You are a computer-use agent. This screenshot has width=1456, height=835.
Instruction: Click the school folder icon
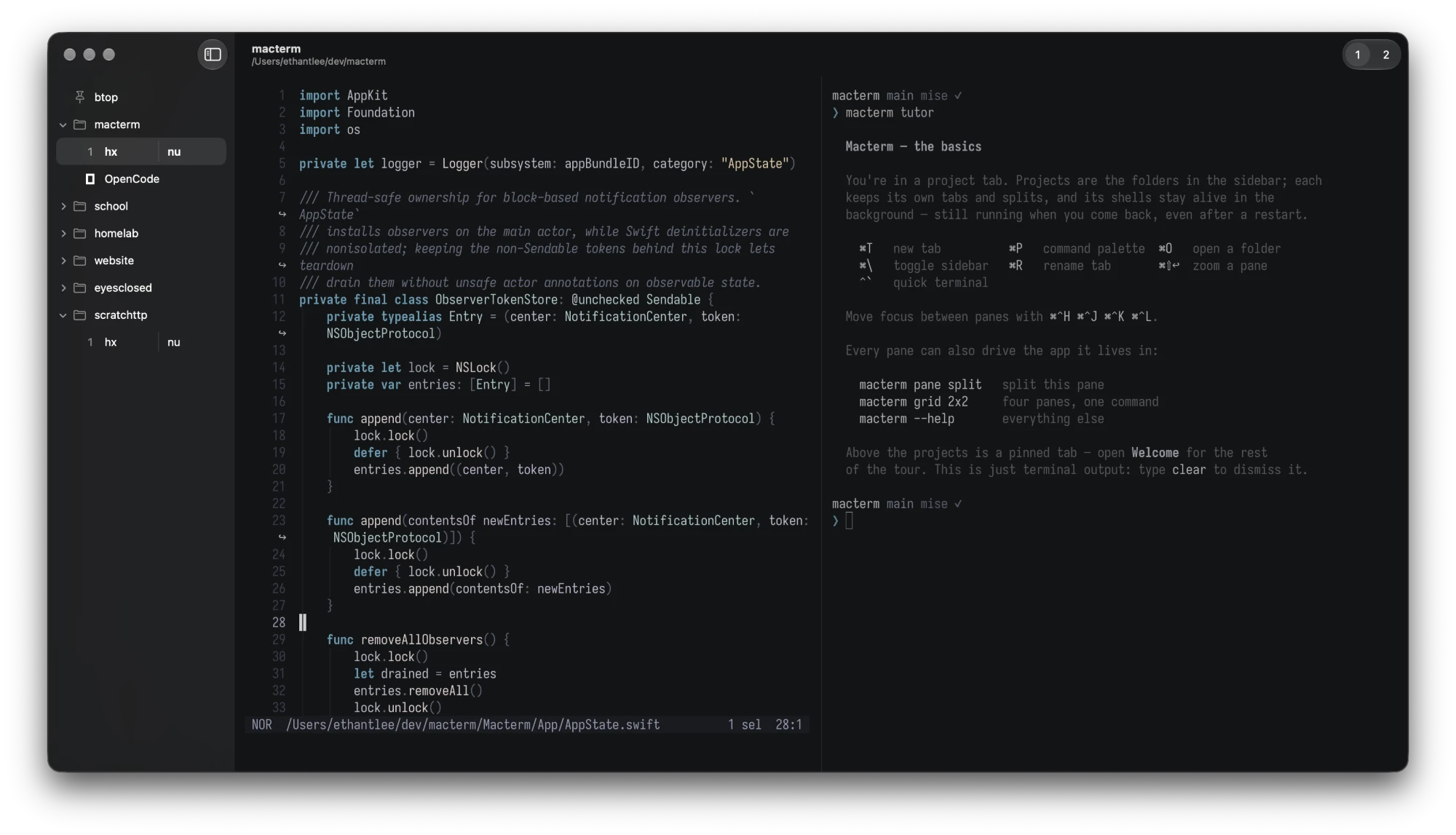click(80, 206)
